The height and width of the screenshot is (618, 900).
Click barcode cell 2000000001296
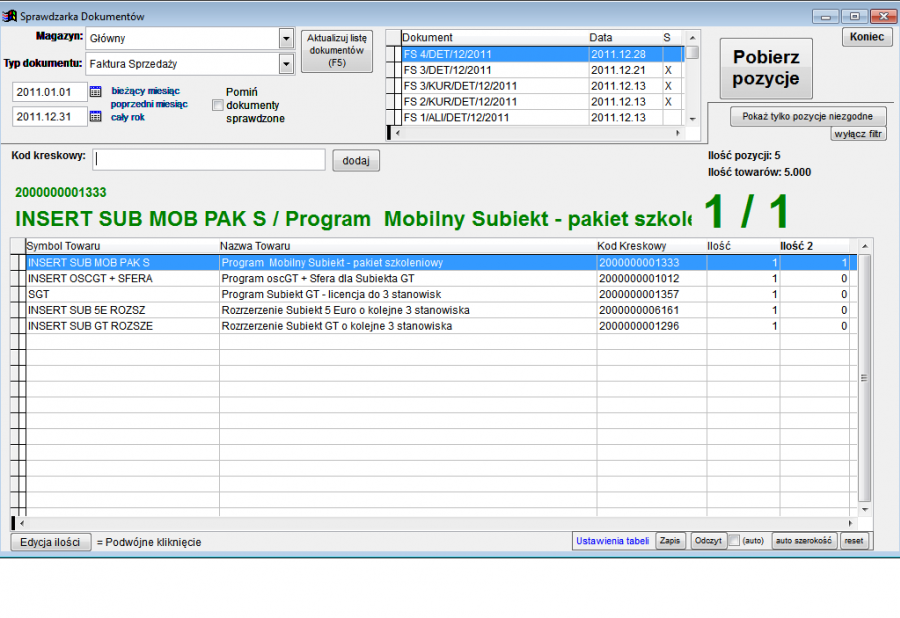(651, 326)
